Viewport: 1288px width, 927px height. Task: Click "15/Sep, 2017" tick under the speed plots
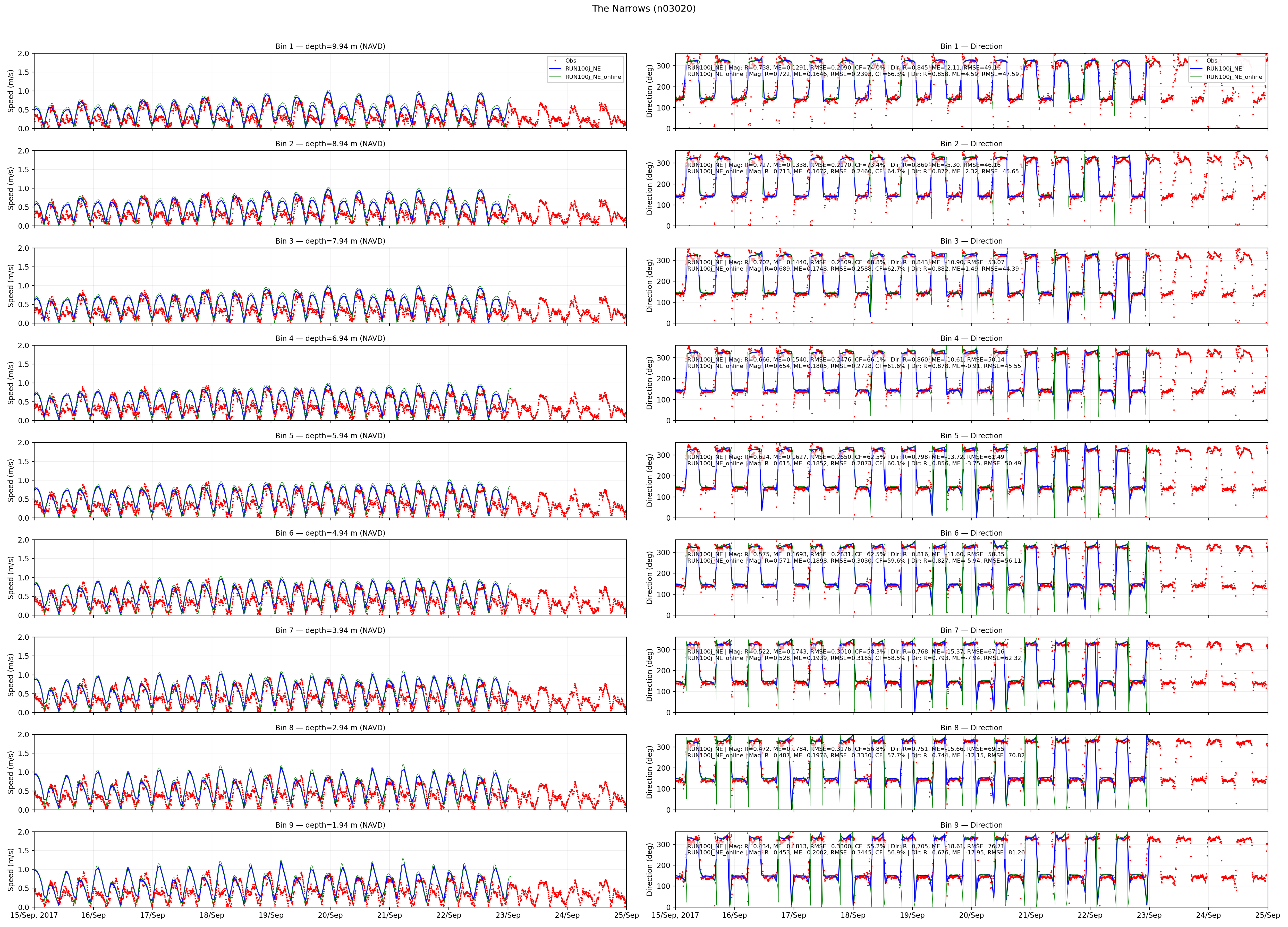point(33,916)
